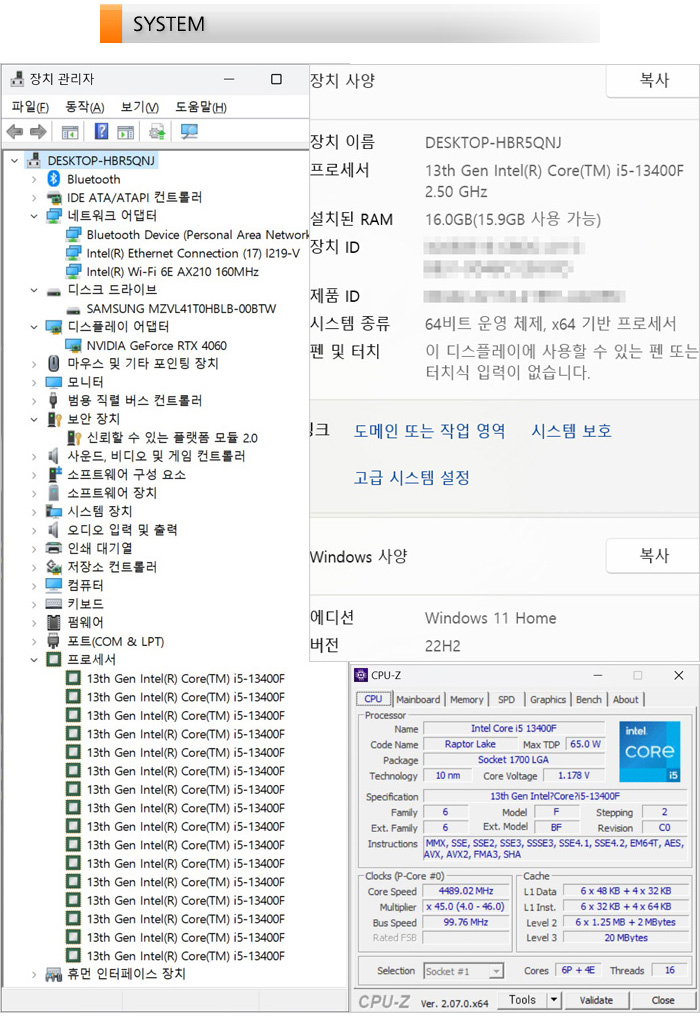Collapse the 보안 장치 category

click(34, 419)
